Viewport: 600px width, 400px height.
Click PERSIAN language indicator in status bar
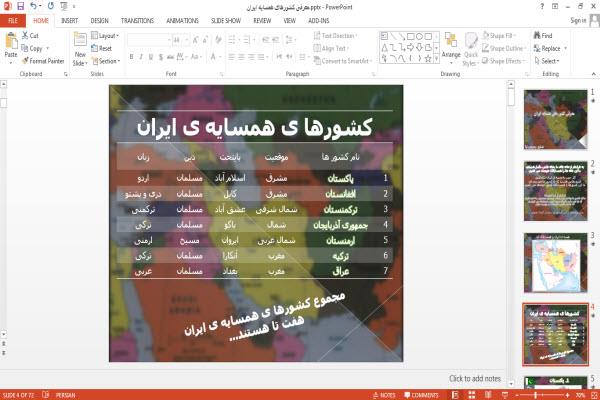[65, 395]
